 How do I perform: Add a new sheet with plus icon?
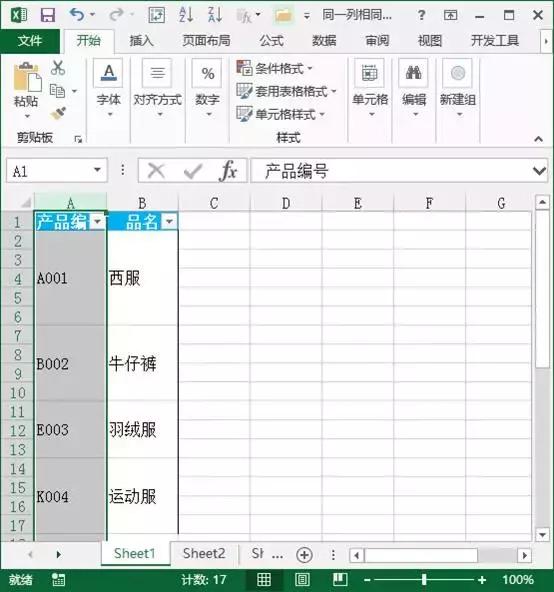tap(304, 555)
